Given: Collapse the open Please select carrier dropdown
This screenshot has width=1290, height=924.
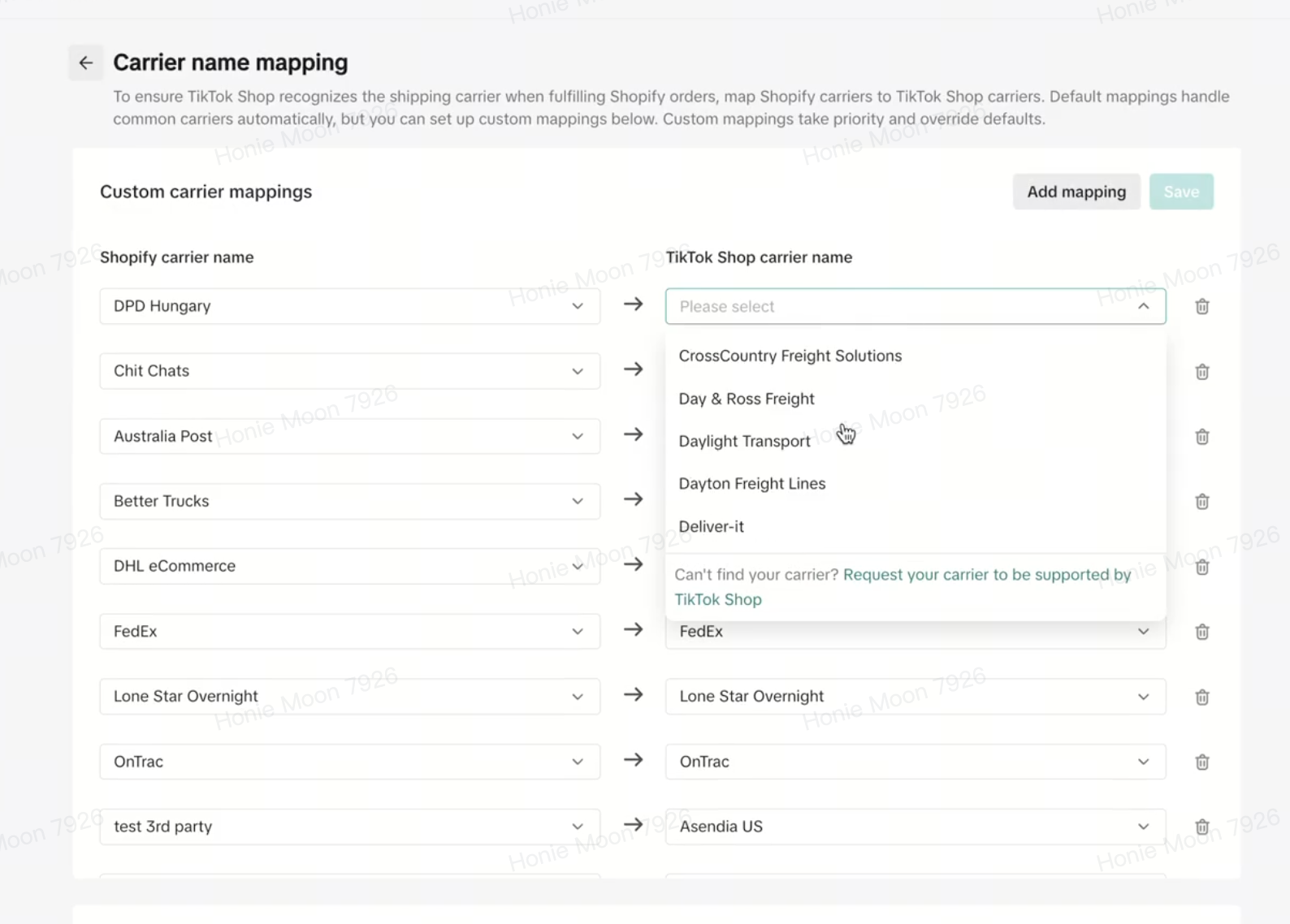Looking at the screenshot, I should [1142, 306].
